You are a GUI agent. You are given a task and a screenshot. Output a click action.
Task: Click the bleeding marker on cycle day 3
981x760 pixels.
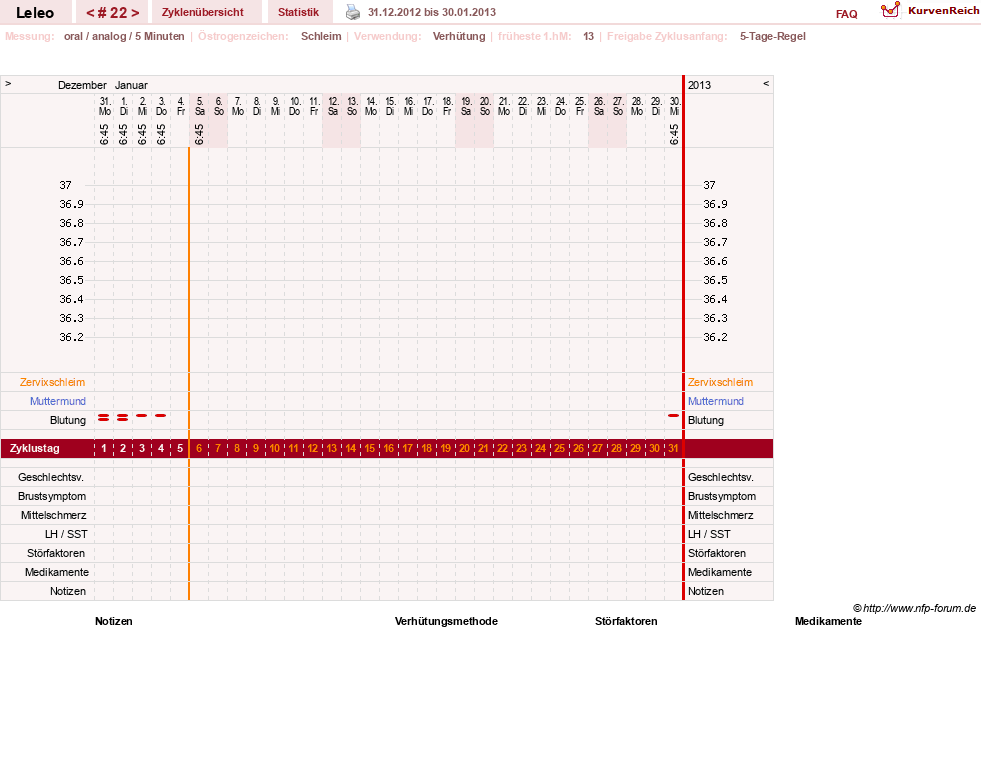point(142,415)
